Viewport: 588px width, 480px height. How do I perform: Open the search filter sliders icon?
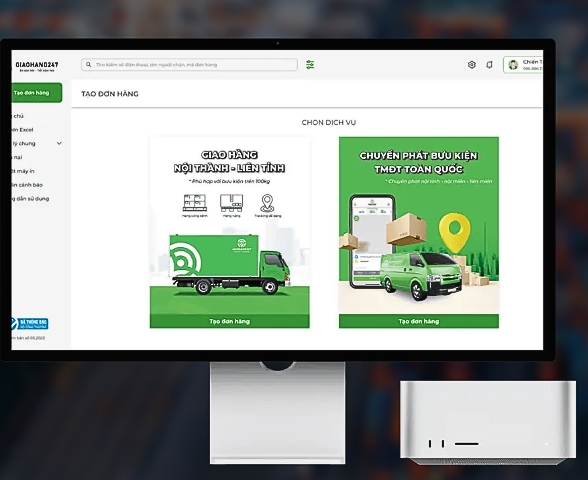pos(310,64)
